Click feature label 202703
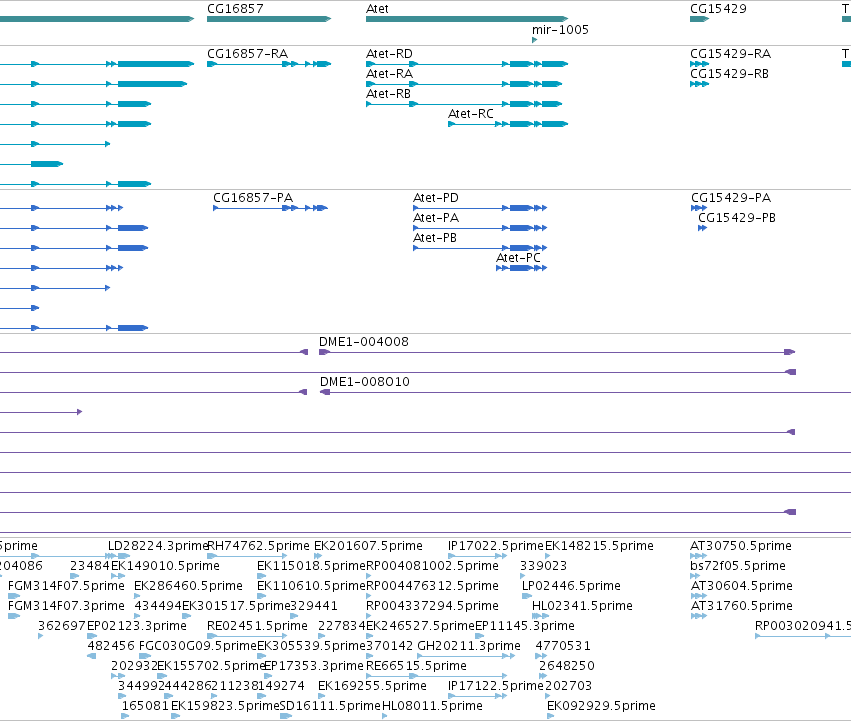Screen dimensions: 851x721 pos(568,686)
